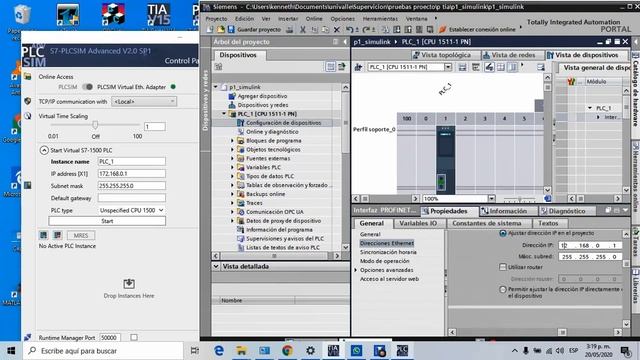The width and height of the screenshot is (640, 360).
Task: Click the Dirección IP field in TIA properties
Action: [x=590, y=245]
